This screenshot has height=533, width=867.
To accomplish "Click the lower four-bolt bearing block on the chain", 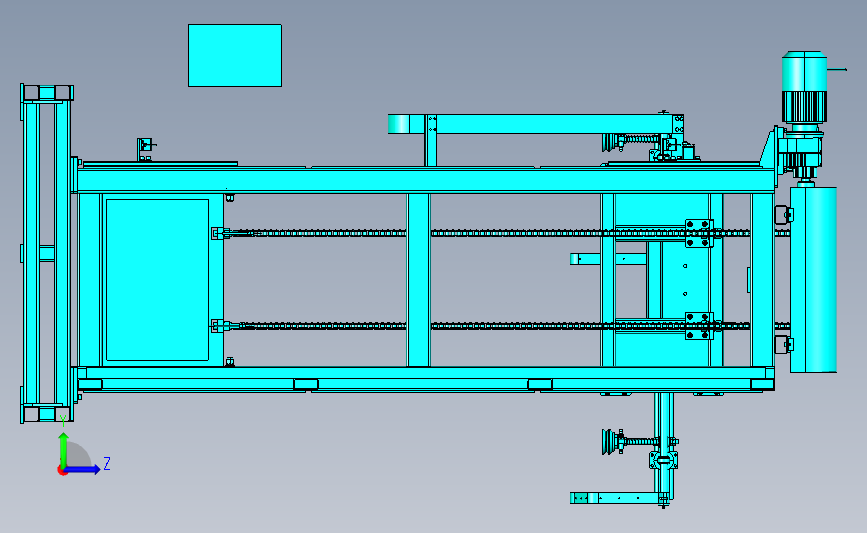I will coord(699,326).
